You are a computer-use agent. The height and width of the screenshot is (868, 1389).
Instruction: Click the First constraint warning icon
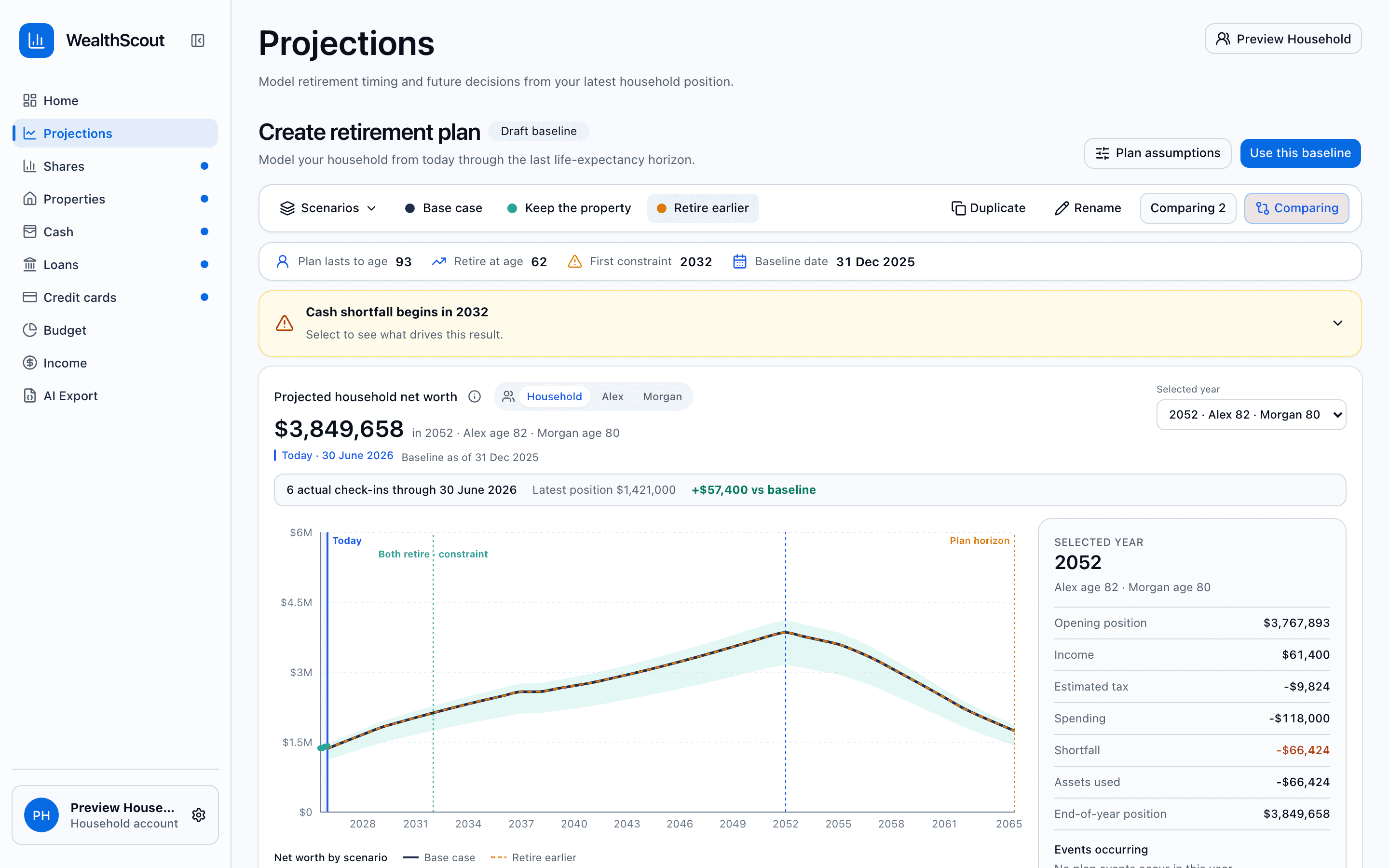(574, 261)
